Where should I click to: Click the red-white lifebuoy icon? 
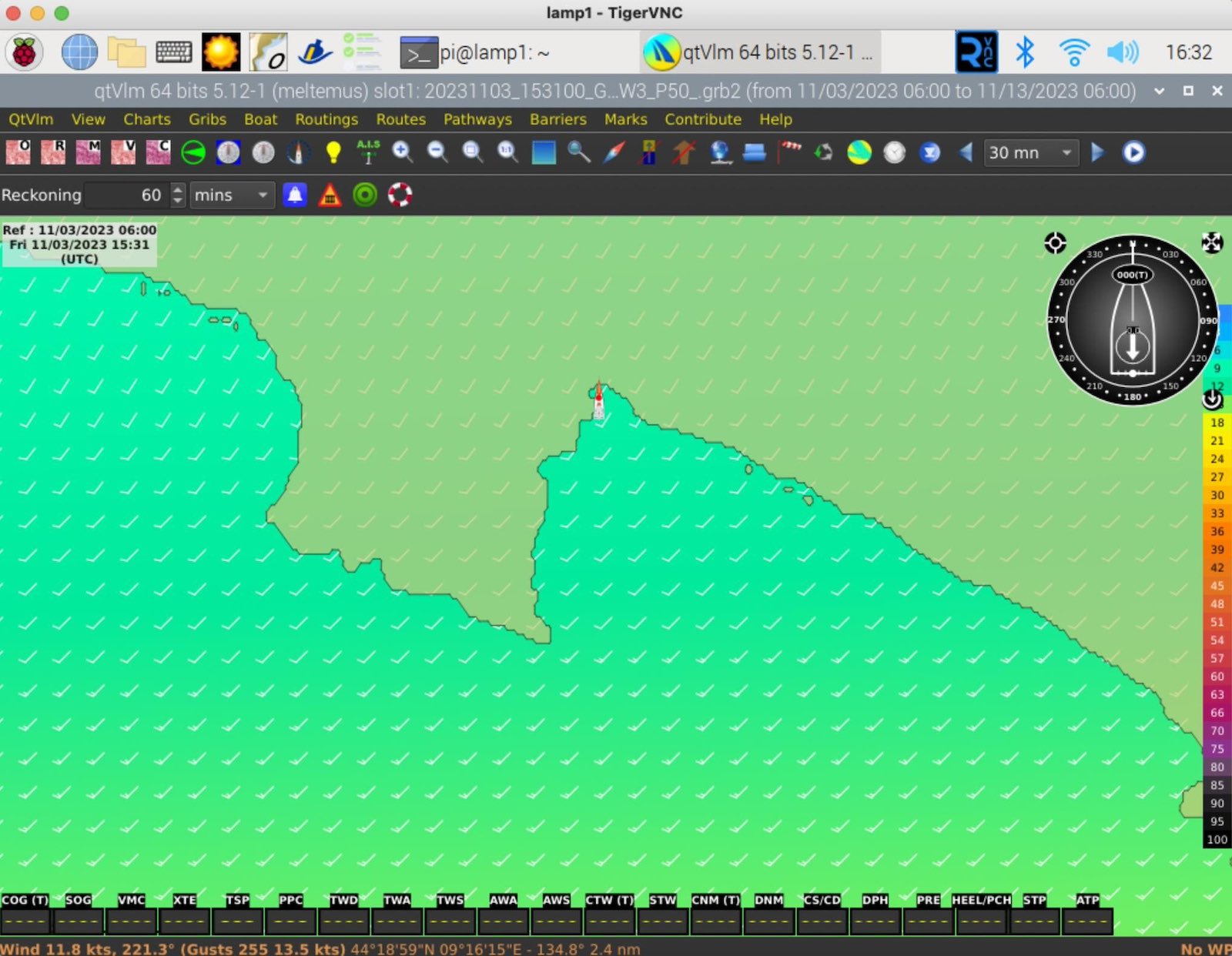(x=400, y=195)
